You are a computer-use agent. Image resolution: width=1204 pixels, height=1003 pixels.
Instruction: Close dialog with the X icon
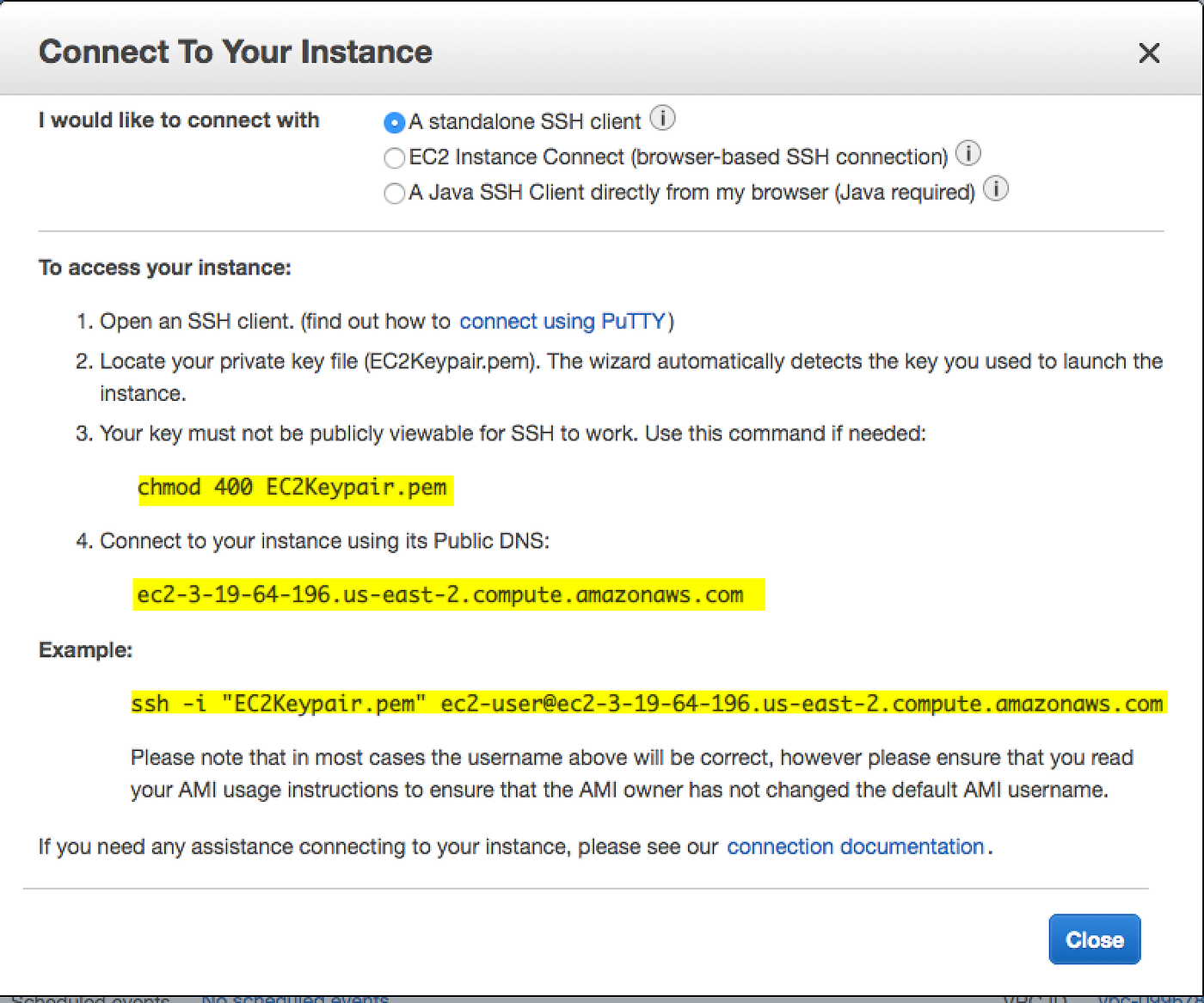pos(1149,53)
